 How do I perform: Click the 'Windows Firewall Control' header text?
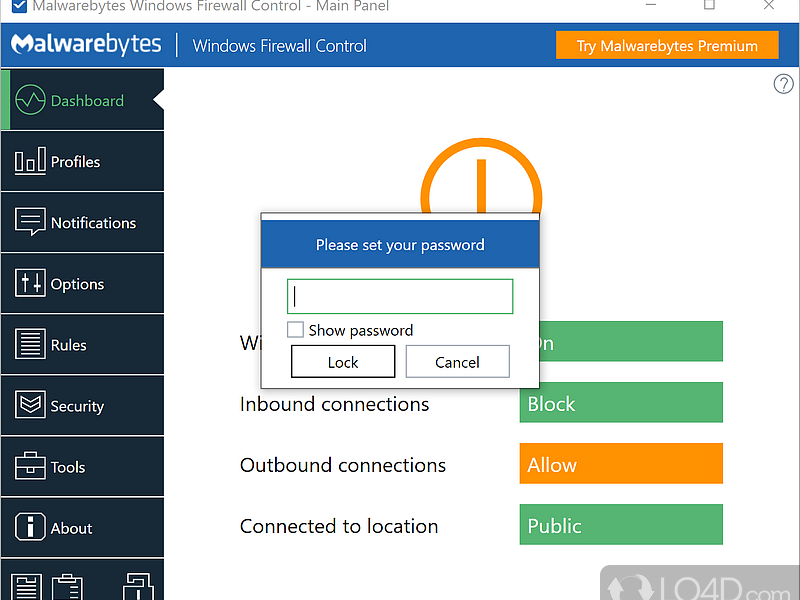280,46
